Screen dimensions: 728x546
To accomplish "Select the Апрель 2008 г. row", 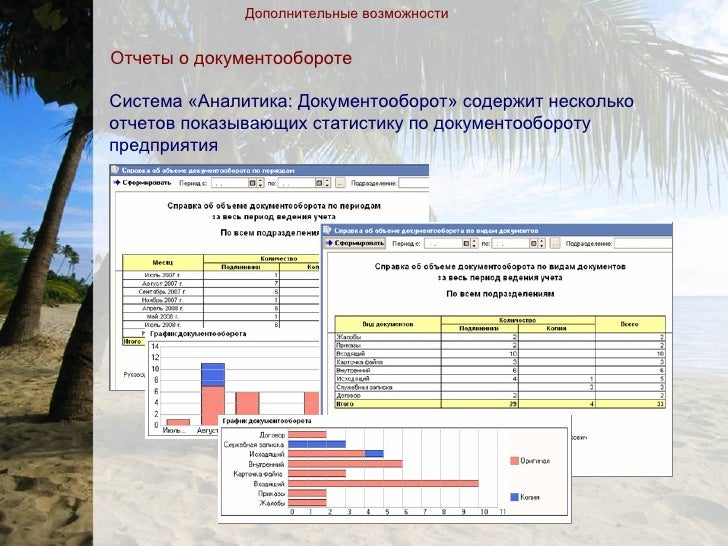I will pyautogui.click(x=221, y=308).
